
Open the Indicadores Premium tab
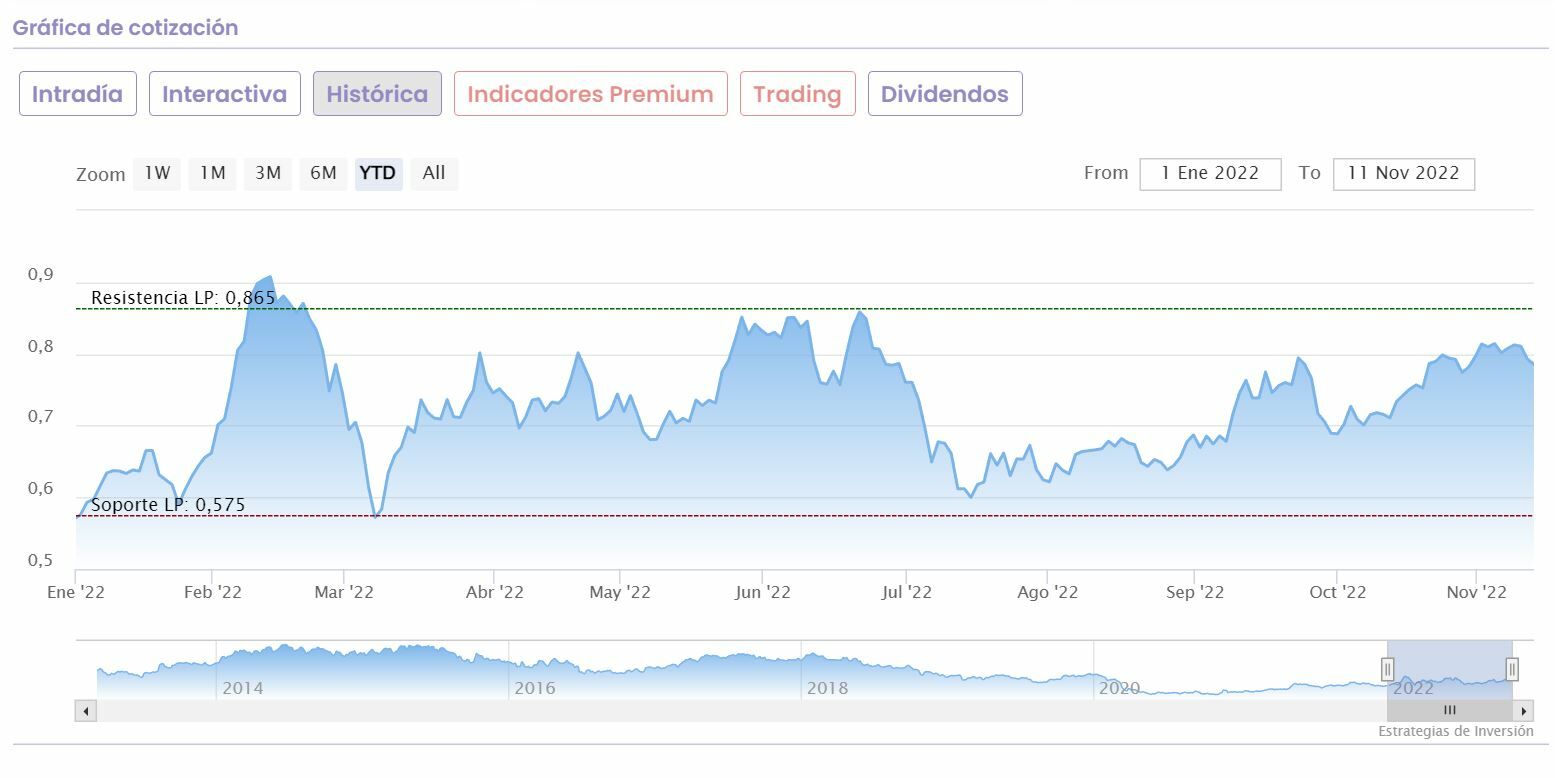point(590,94)
